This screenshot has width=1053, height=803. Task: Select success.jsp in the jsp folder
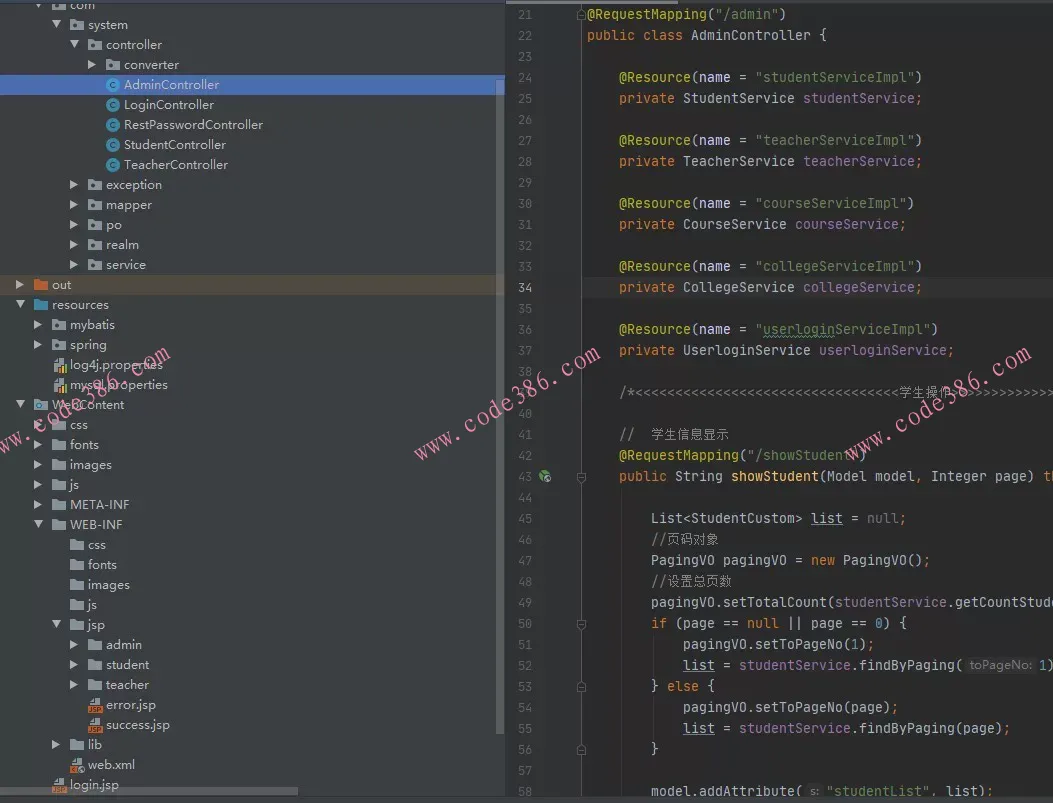(137, 725)
